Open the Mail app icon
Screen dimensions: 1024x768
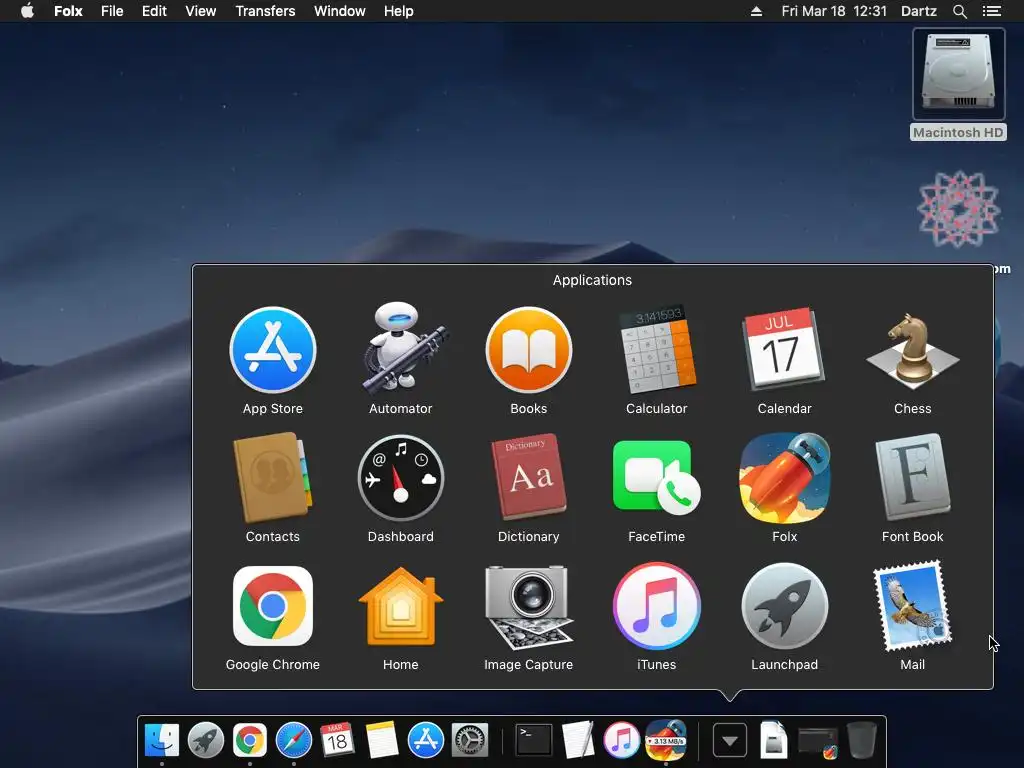pyautogui.click(x=912, y=606)
